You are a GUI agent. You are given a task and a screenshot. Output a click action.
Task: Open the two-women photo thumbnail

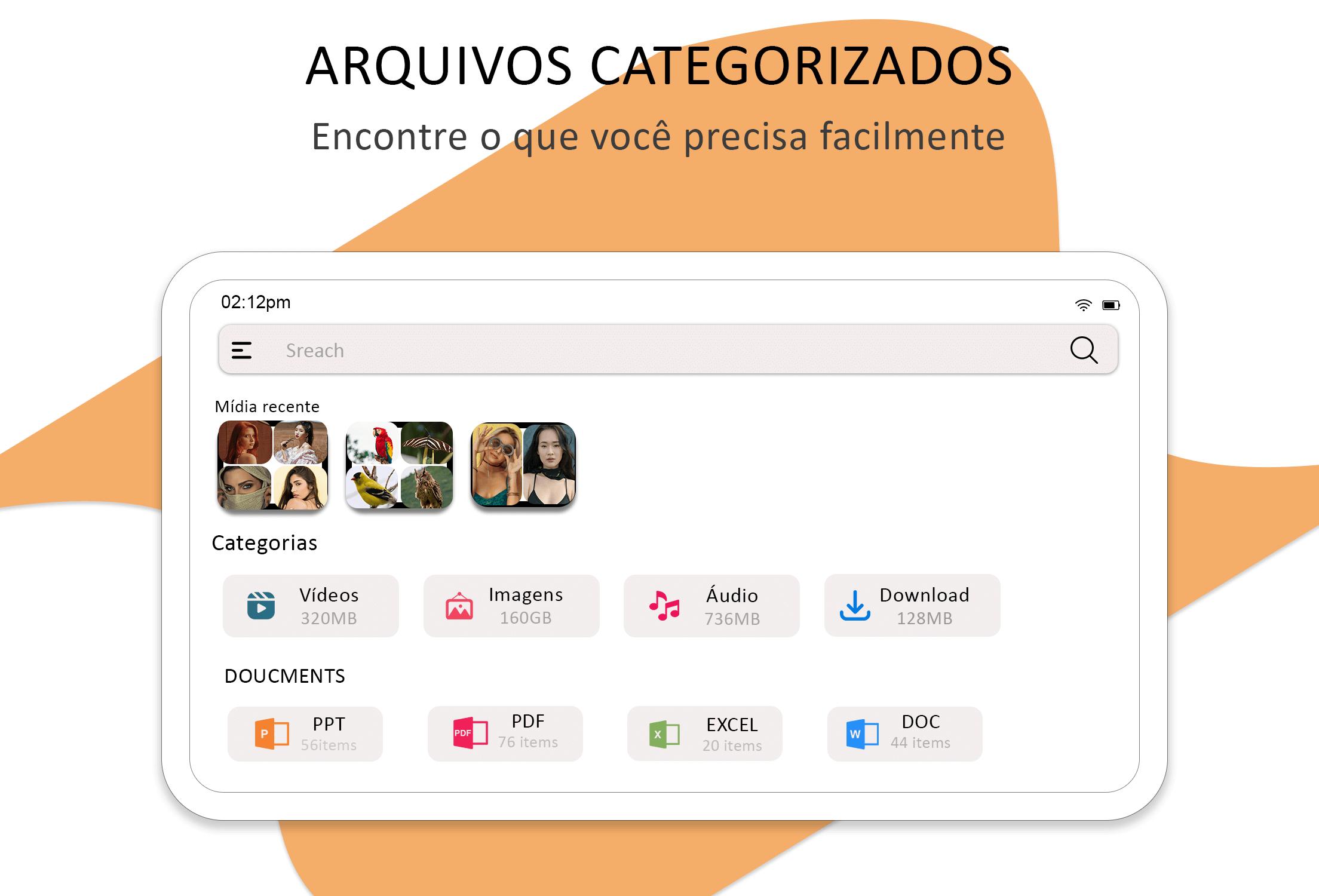(523, 465)
